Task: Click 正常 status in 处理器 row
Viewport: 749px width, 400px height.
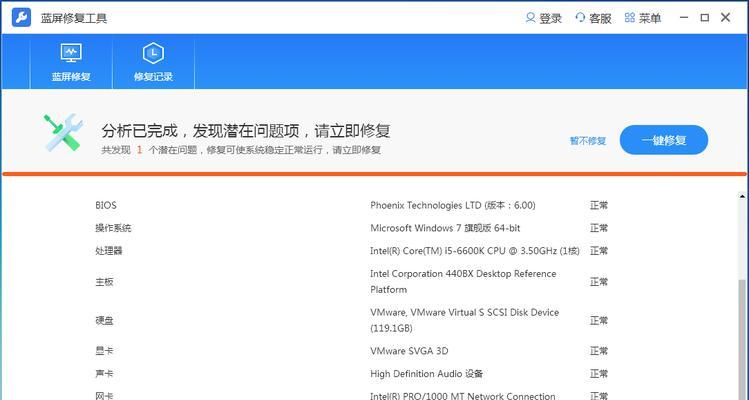Action: (x=599, y=251)
